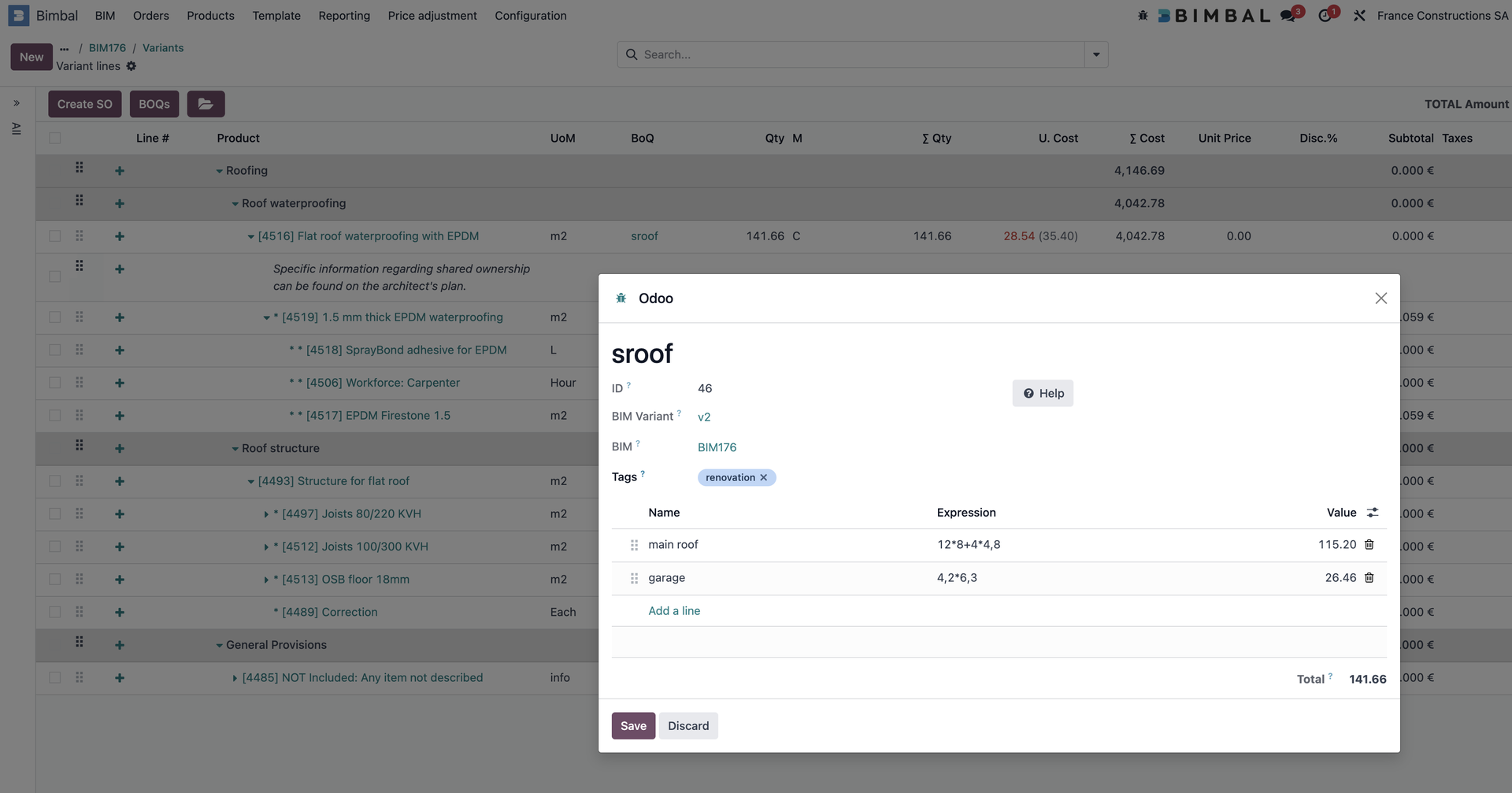This screenshot has height=793, width=1512.
Task: Select the Structure for flat roof checkbox
Action: 54,481
